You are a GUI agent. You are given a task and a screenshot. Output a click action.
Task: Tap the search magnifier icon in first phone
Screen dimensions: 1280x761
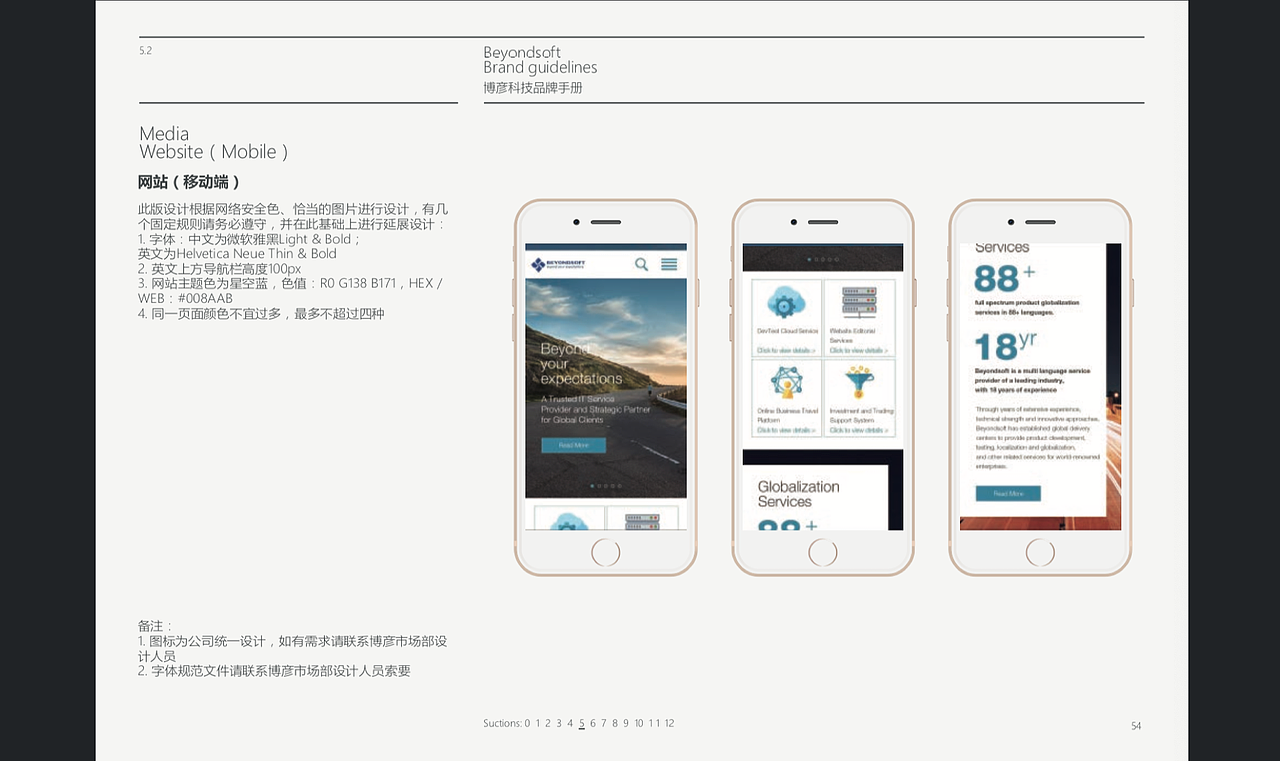pyautogui.click(x=641, y=264)
